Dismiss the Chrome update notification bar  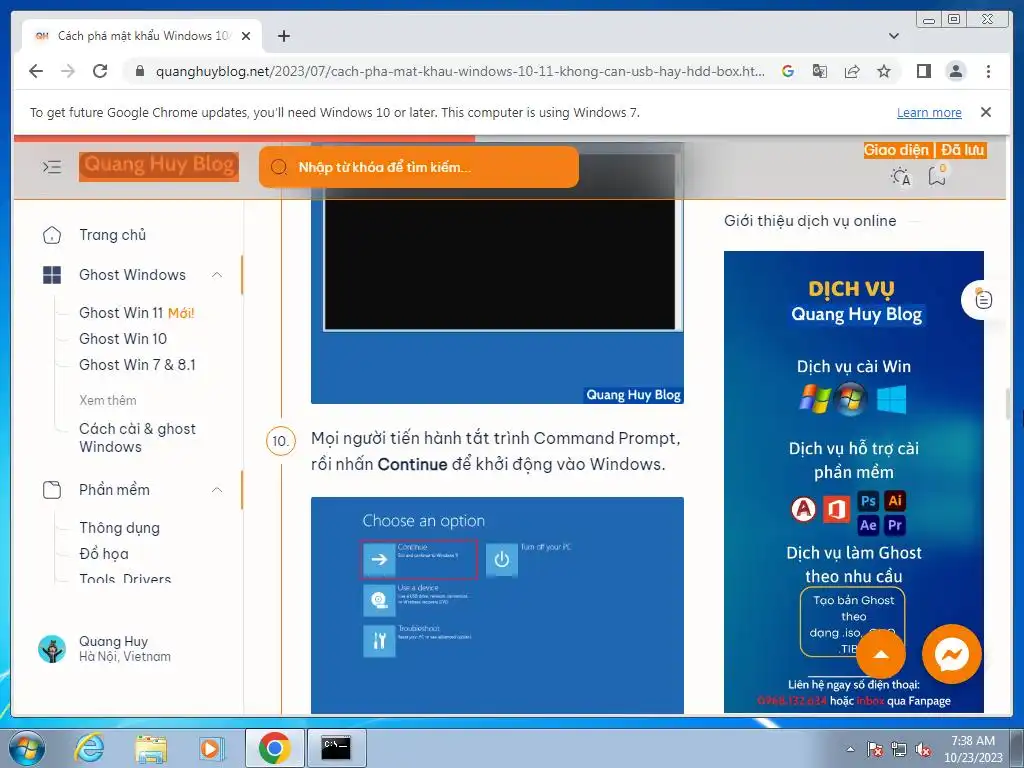(x=985, y=112)
